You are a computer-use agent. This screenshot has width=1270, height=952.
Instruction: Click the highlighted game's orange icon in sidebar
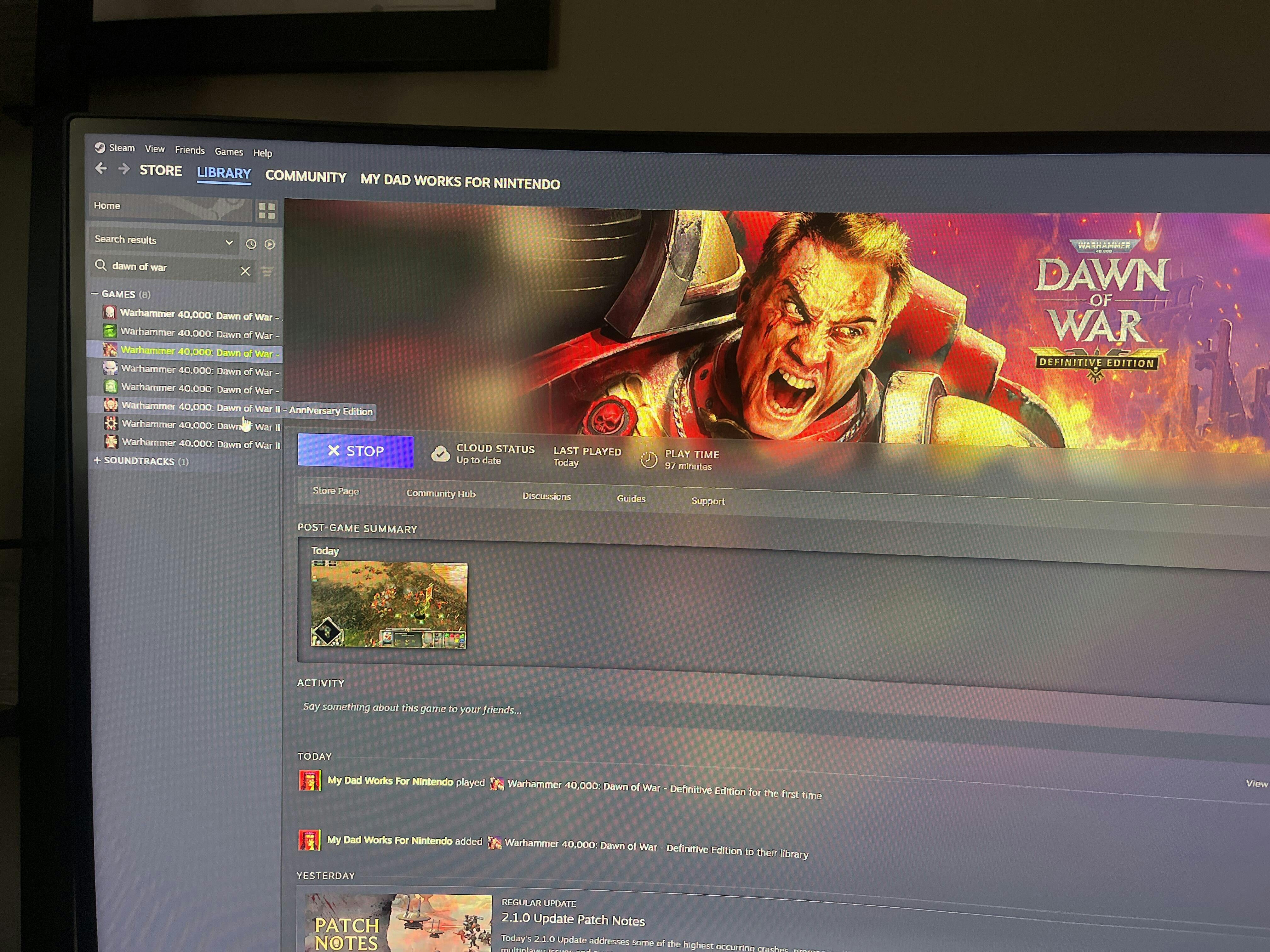coord(110,349)
